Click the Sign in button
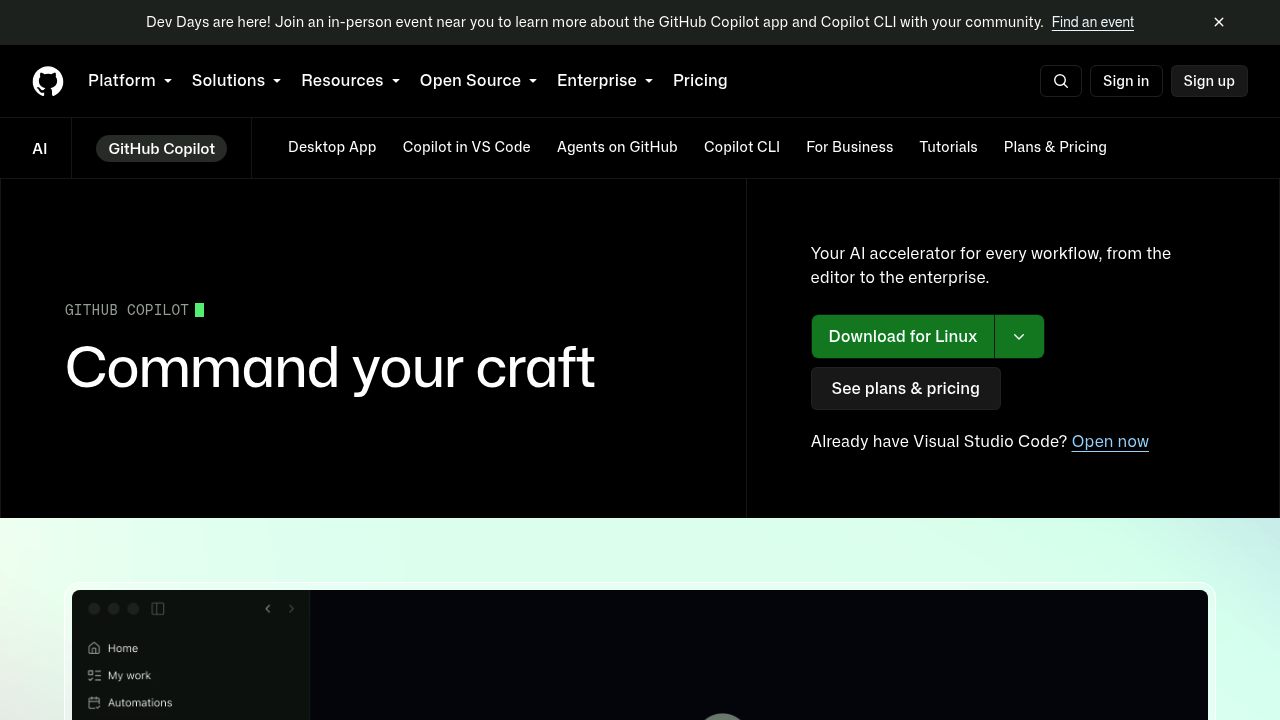Image resolution: width=1280 pixels, height=720 pixels. pyautogui.click(x=1126, y=81)
